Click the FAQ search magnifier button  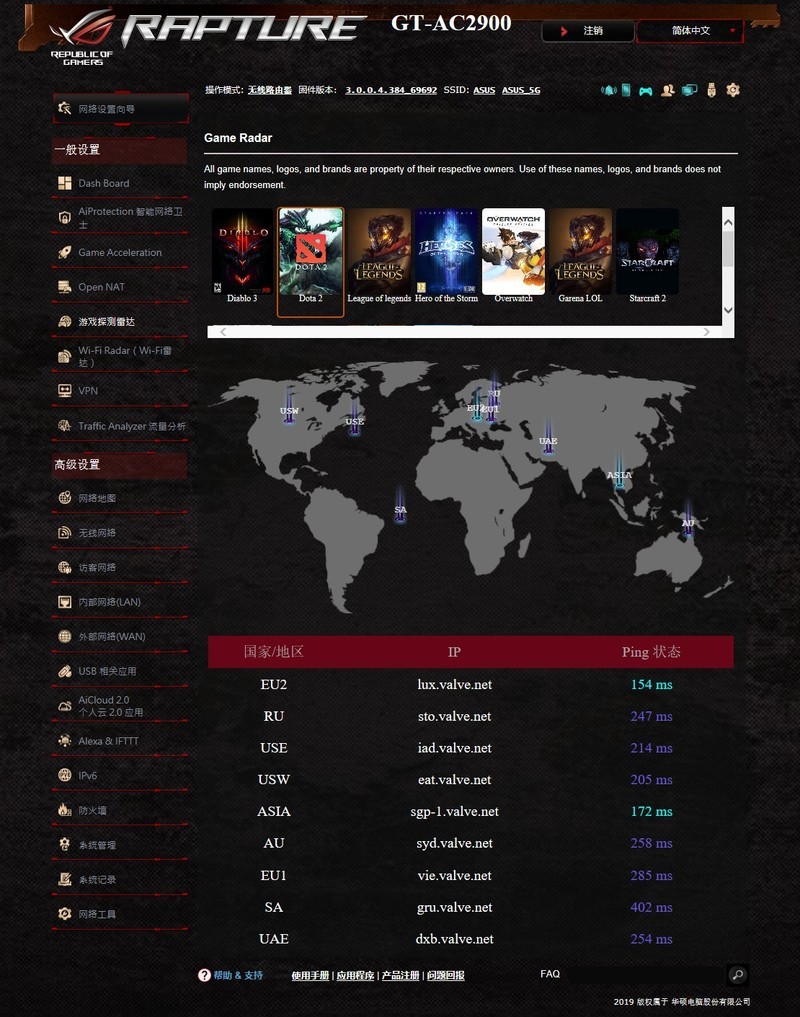tap(737, 974)
